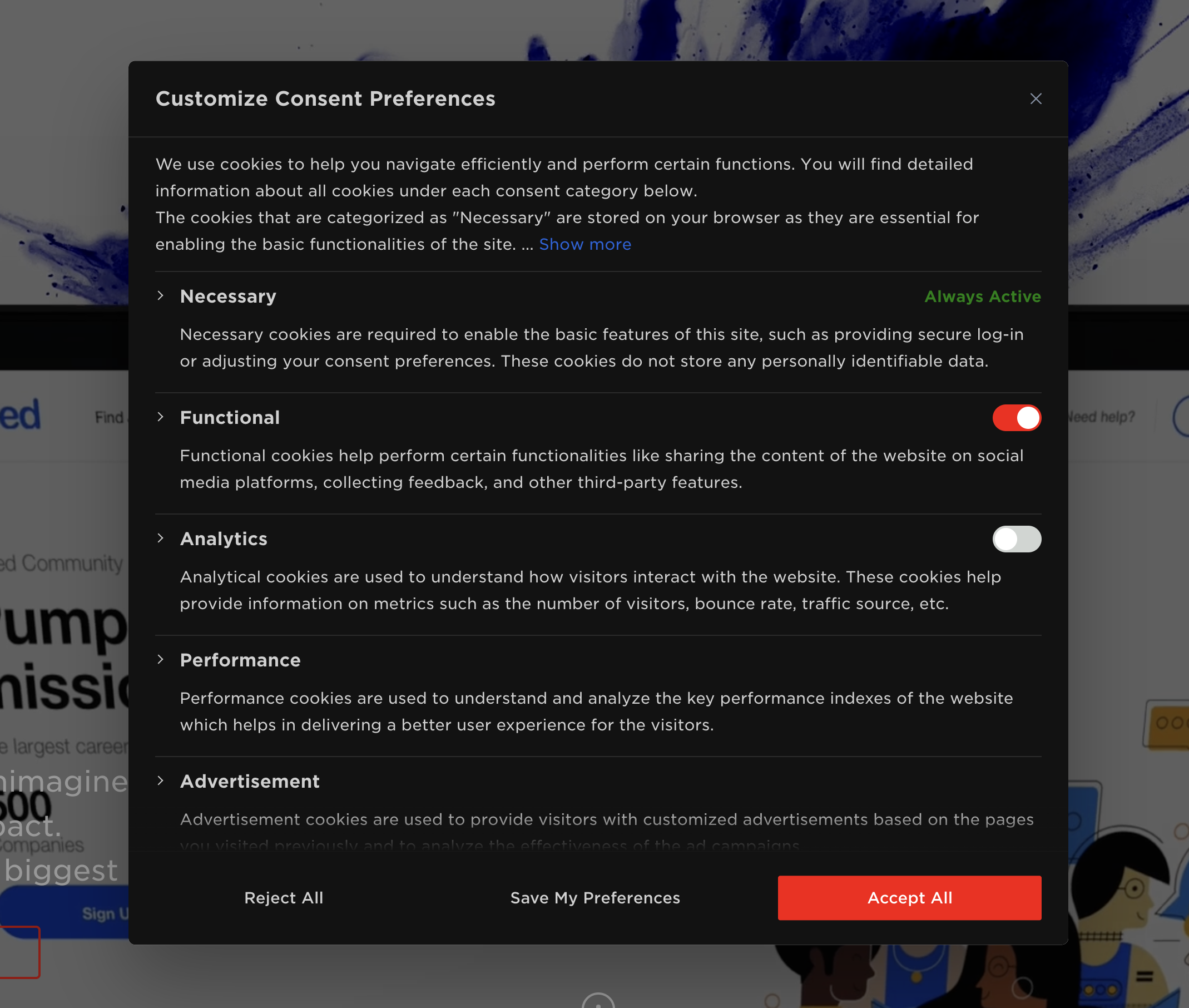
Task: Click Need help? behind the dialog
Action: (1103, 417)
